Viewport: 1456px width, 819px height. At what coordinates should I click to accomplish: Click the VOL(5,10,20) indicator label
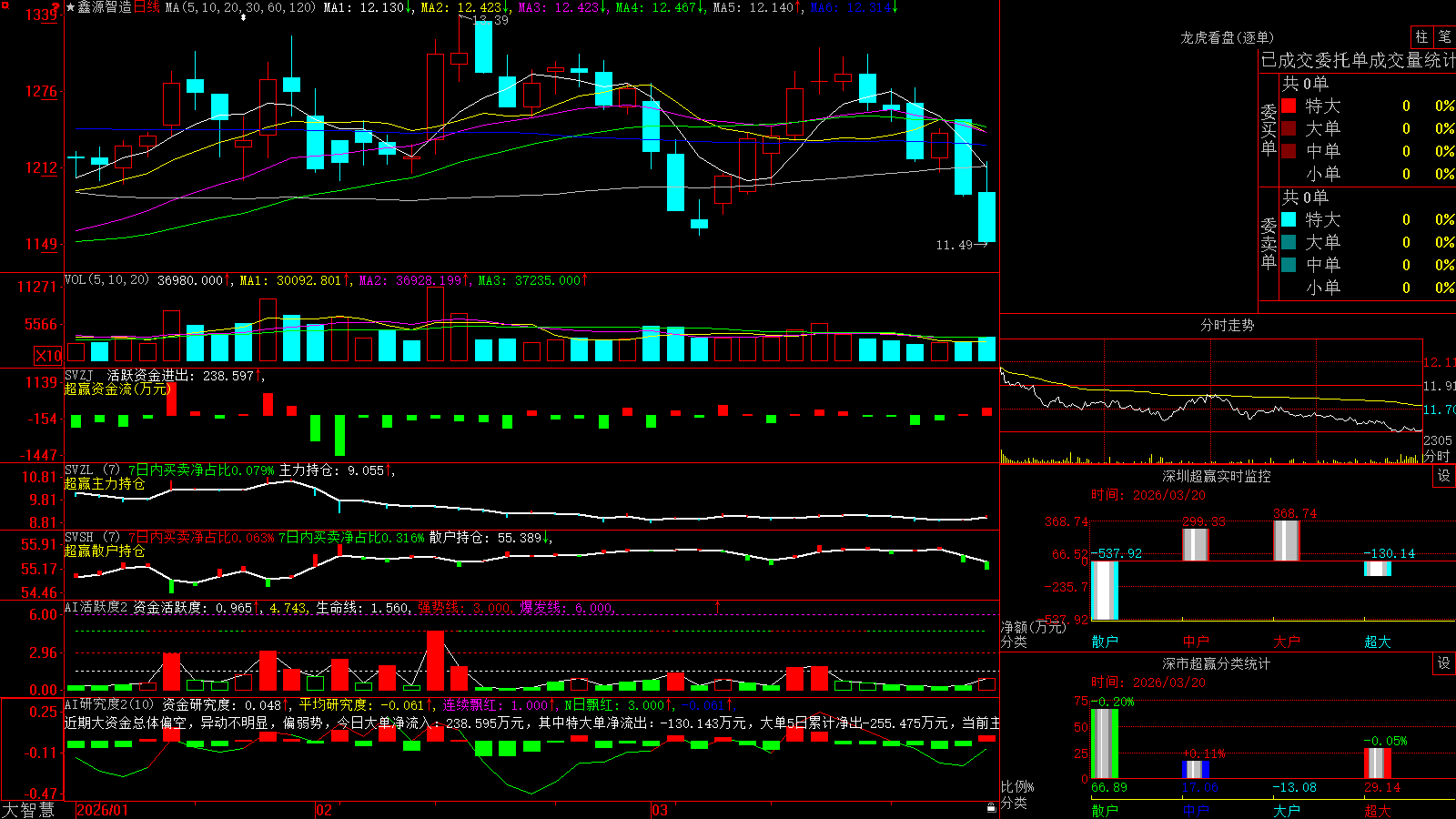tap(106, 280)
